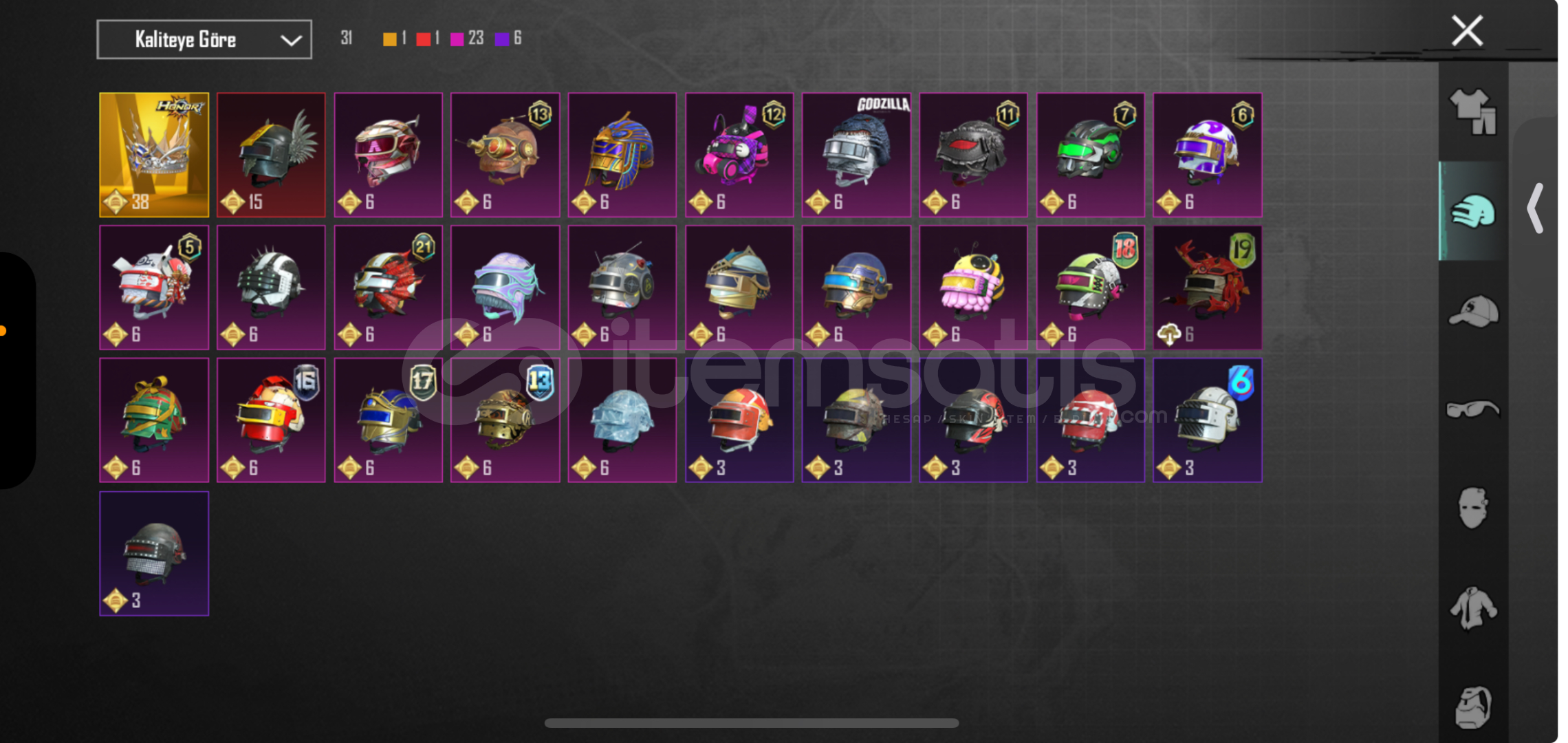Choose the Godzilla helmet skin

[x=856, y=155]
